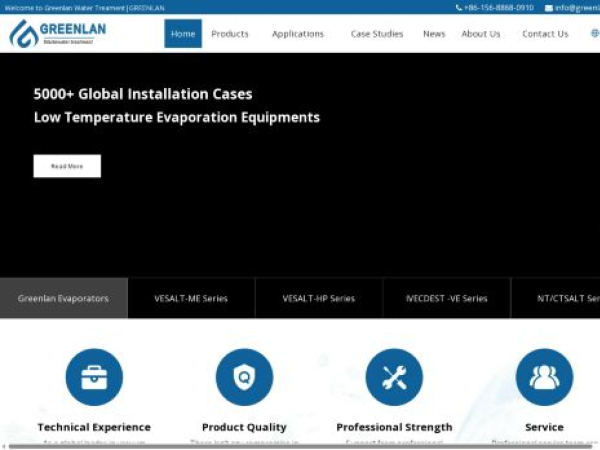Viewport: 600px width, 450px height.
Task: Click the Greenlan logo
Action: pyautogui.click(x=57, y=33)
